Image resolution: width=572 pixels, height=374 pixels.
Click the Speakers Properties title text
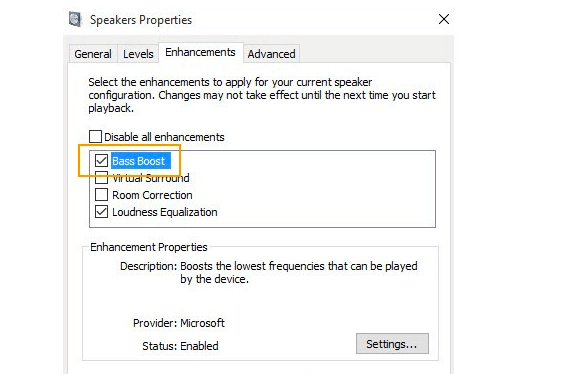141,20
